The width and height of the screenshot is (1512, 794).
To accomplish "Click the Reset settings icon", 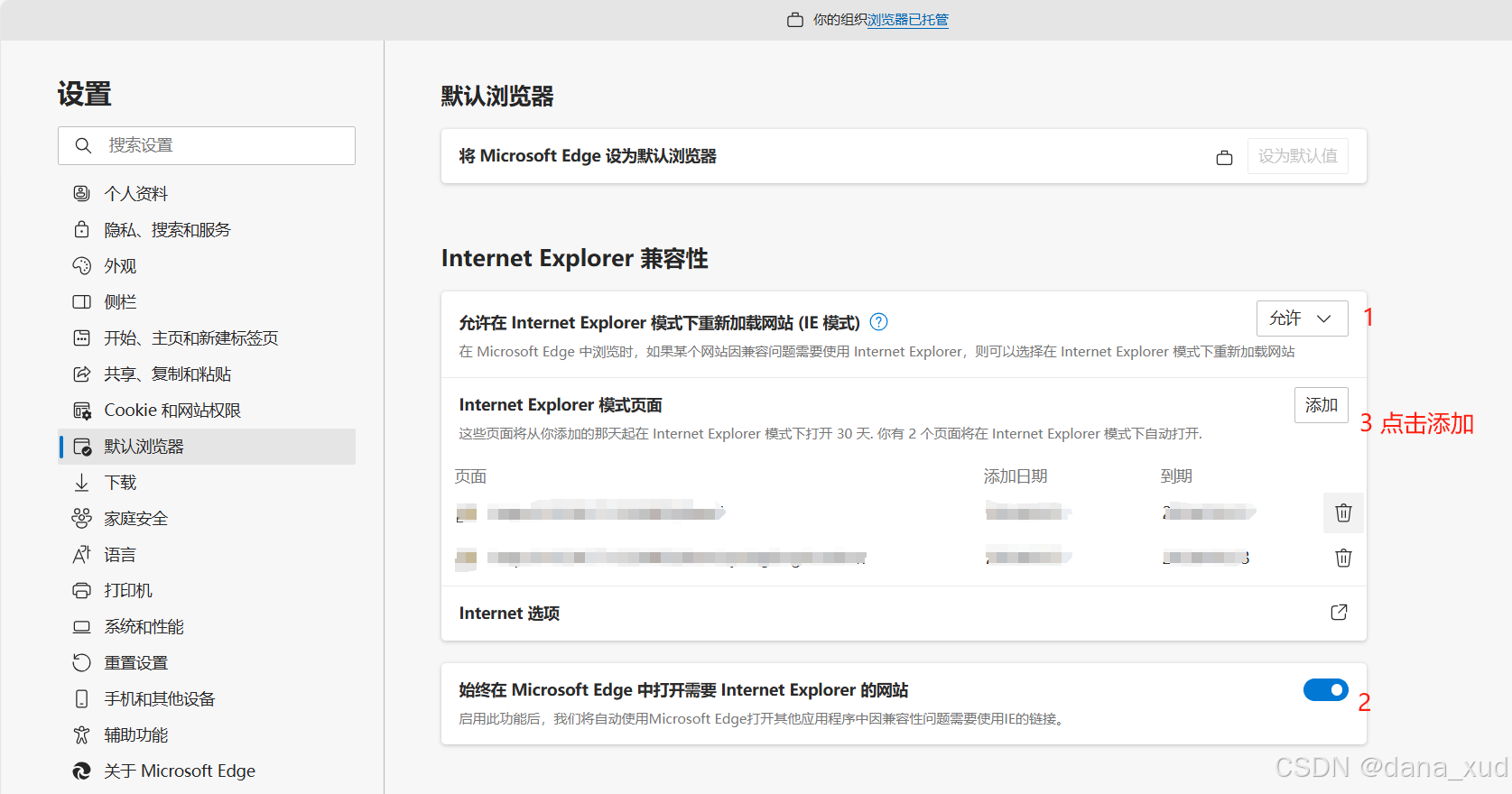I will (81, 662).
